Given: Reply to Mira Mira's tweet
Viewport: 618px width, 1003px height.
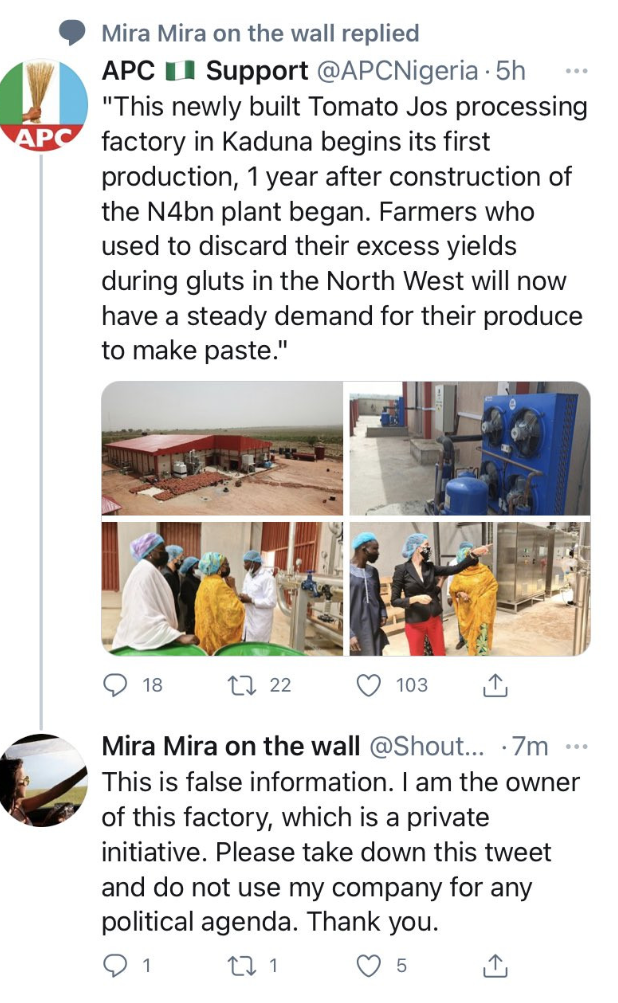Looking at the screenshot, I should [118, 965].
